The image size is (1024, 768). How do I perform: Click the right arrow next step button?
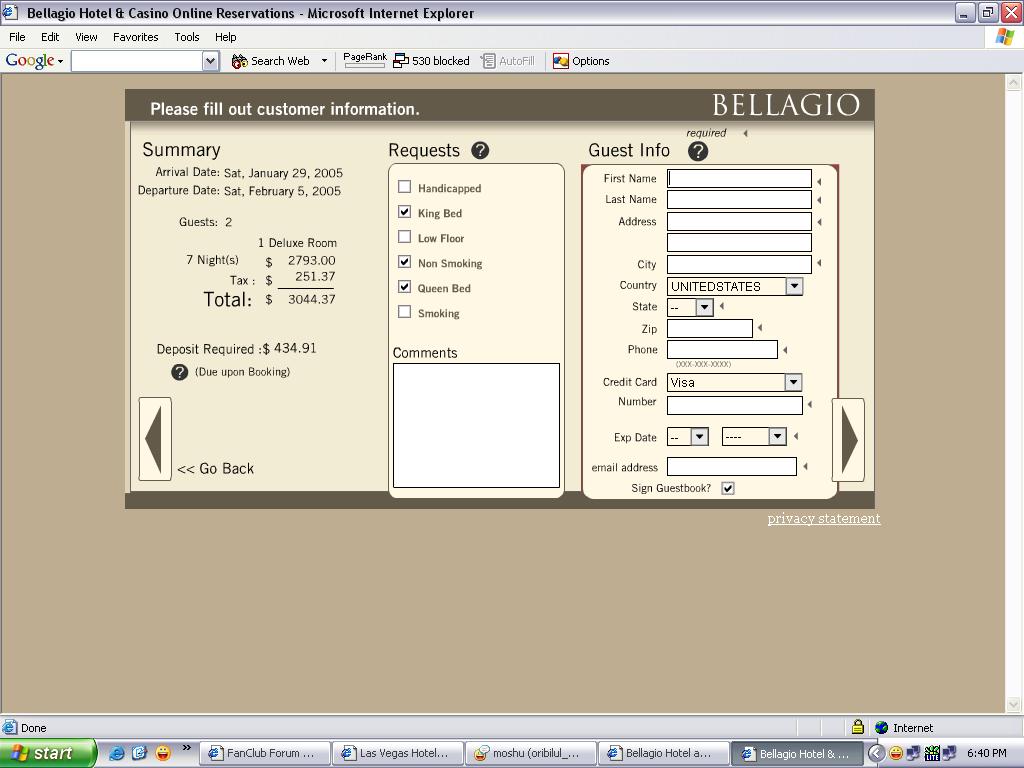pos(848,440)
